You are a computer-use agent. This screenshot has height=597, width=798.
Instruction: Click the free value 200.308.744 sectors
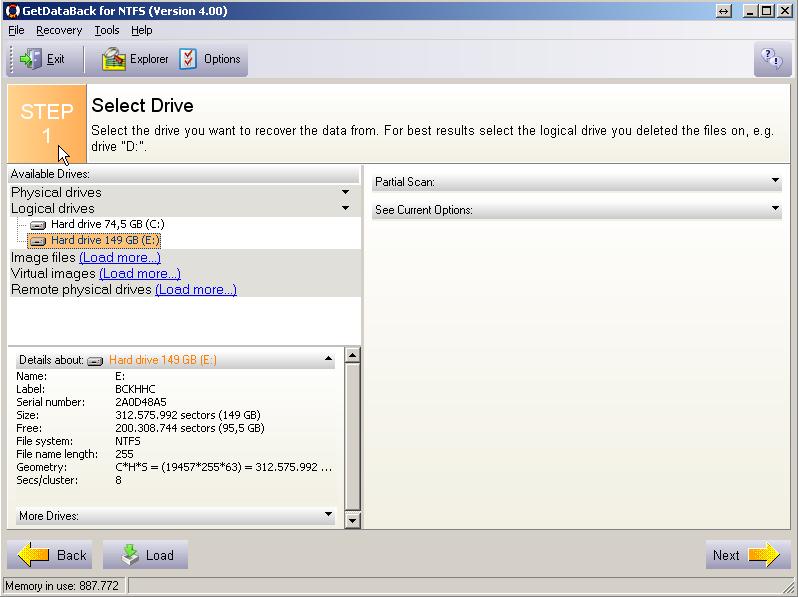coord(190,428)
